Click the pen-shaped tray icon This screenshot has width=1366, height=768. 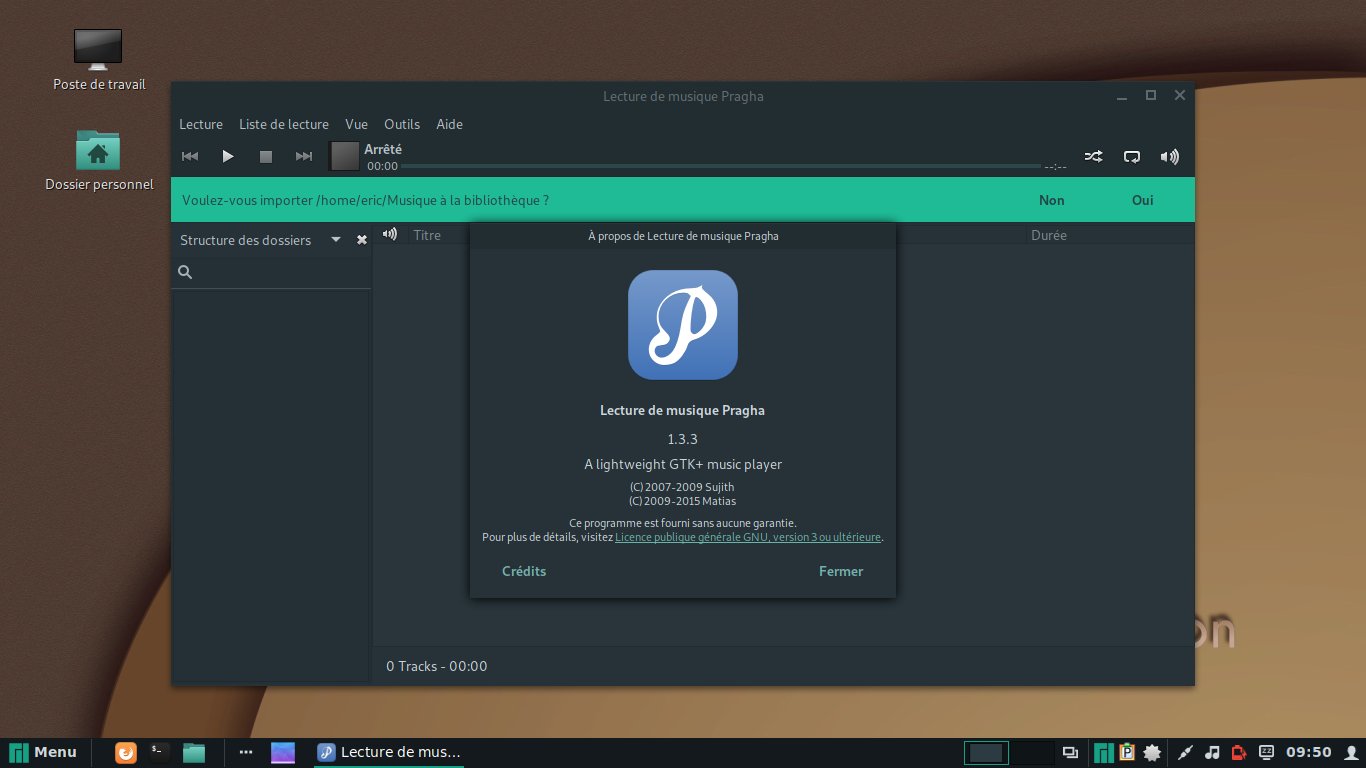click(x=1186, y=752)
